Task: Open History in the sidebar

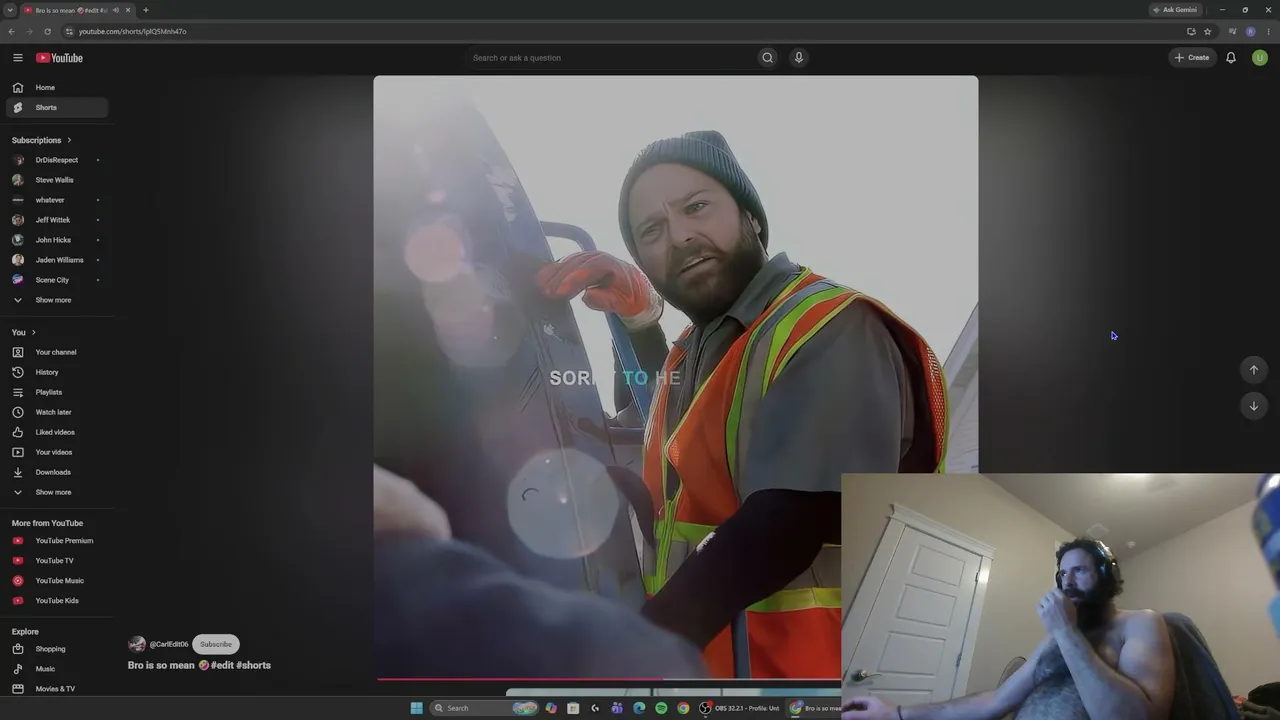Action: click(56, 372)
